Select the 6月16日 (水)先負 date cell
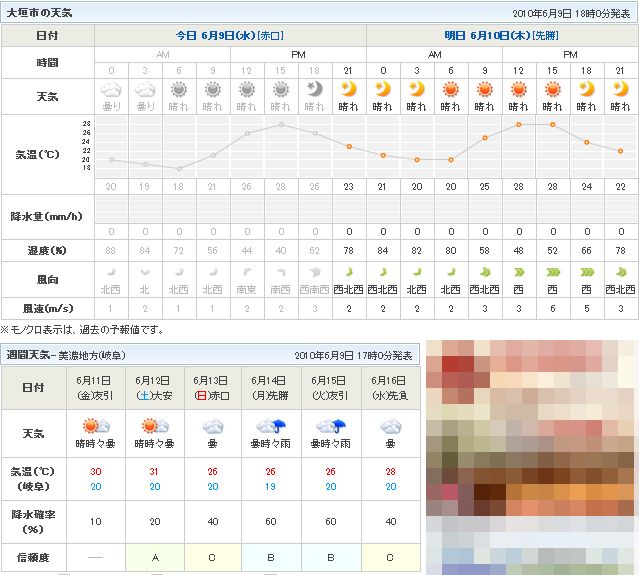Screen dimensions: 639x575 [x=391, y=388]
